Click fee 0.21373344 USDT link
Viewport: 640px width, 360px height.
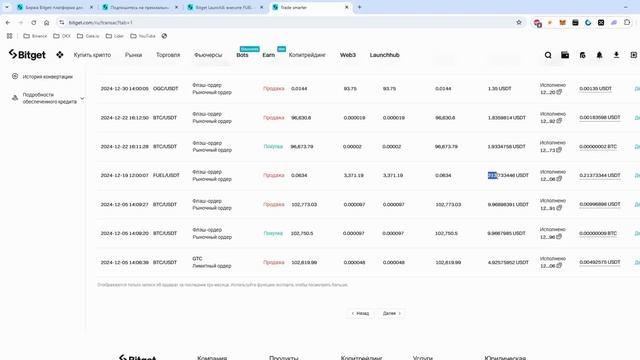(600, 175)
